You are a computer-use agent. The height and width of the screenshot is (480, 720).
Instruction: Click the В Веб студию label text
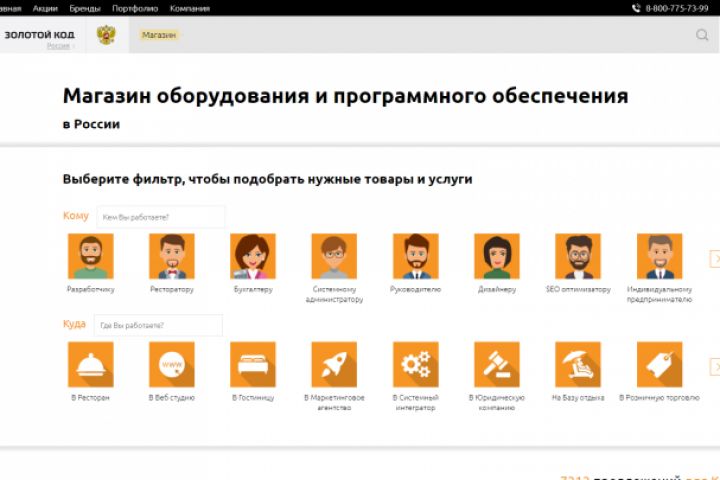pos(172,398)
